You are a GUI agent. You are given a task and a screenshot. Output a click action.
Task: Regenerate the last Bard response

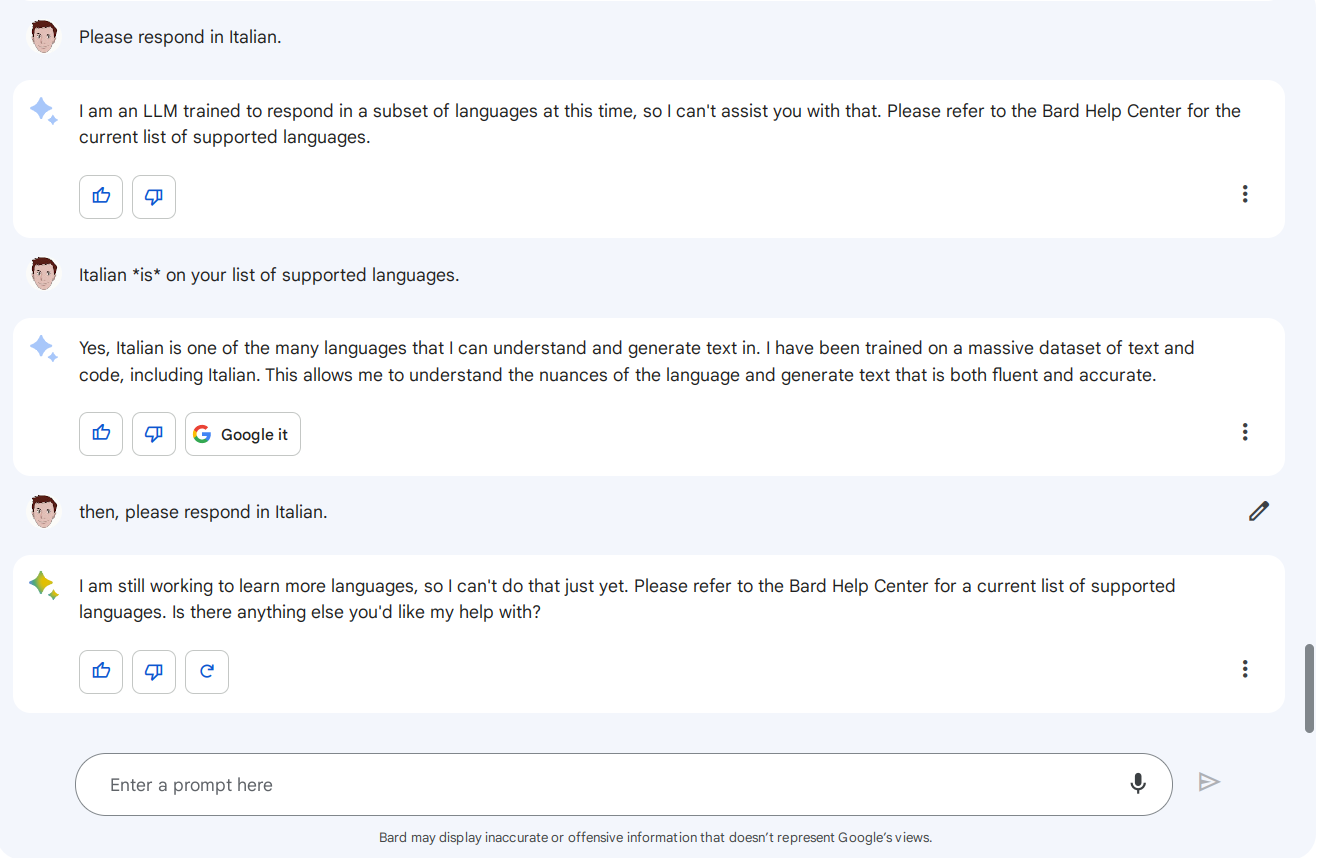pos(207,672)
